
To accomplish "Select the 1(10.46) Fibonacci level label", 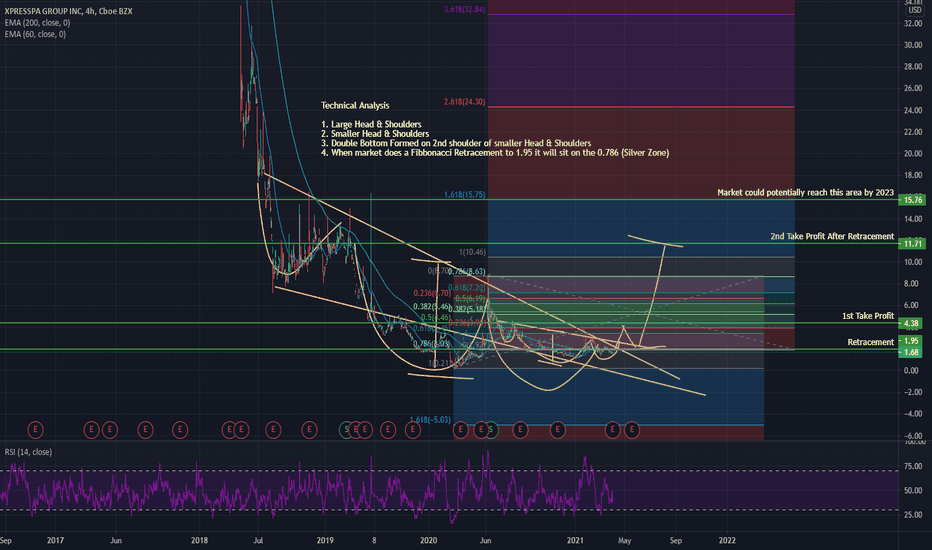I will [x=472, y=252].
